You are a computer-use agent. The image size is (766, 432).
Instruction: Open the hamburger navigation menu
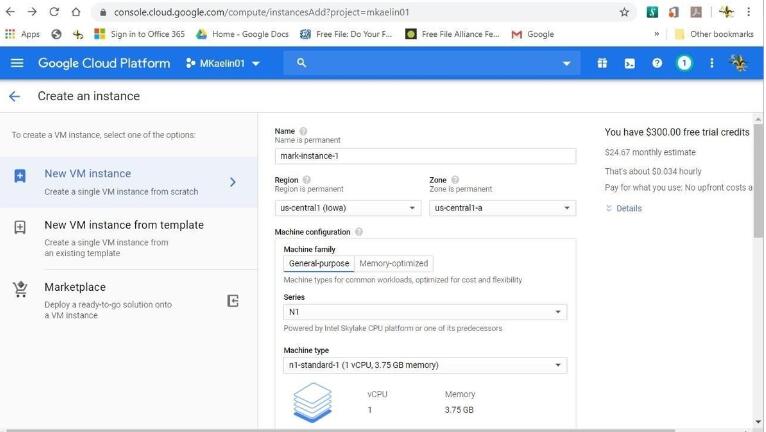(17, 63)
